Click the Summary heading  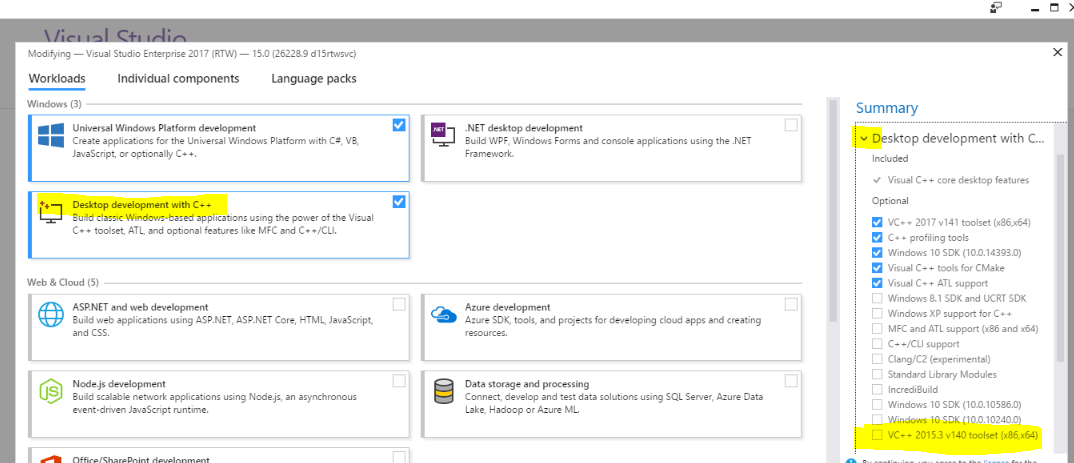[x=886, y=108]
